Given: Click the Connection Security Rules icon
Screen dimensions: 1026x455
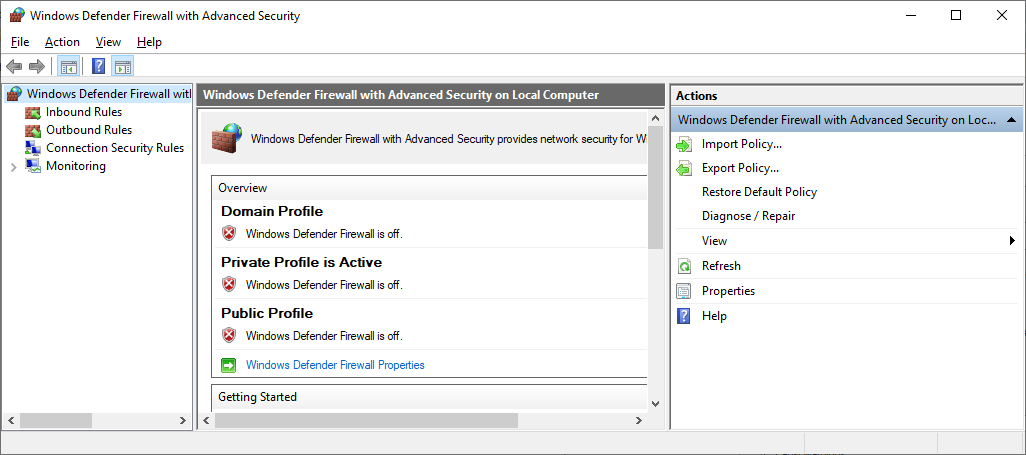Looking at the screenshot, I should coord(33,148).
